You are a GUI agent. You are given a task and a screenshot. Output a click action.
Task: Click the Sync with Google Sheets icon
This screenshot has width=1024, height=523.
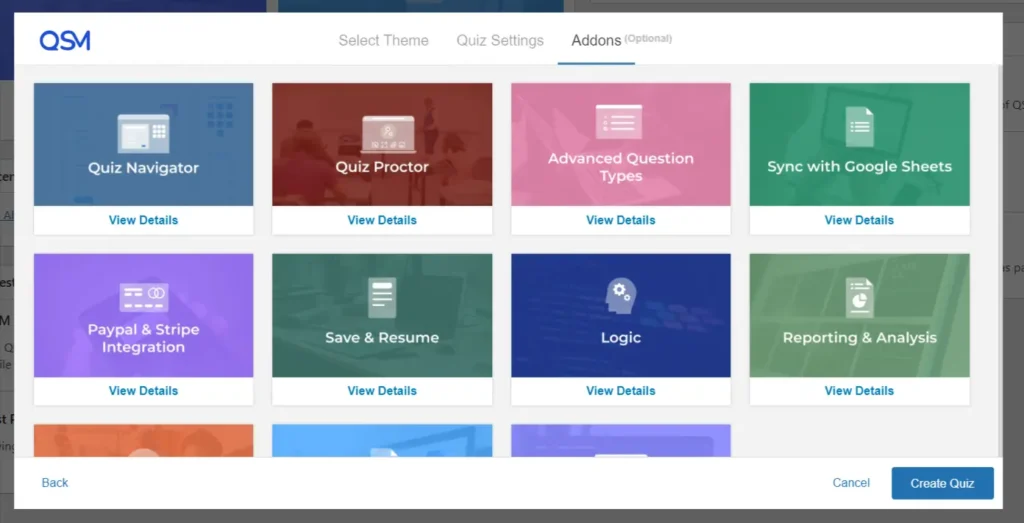coord(859,128)
